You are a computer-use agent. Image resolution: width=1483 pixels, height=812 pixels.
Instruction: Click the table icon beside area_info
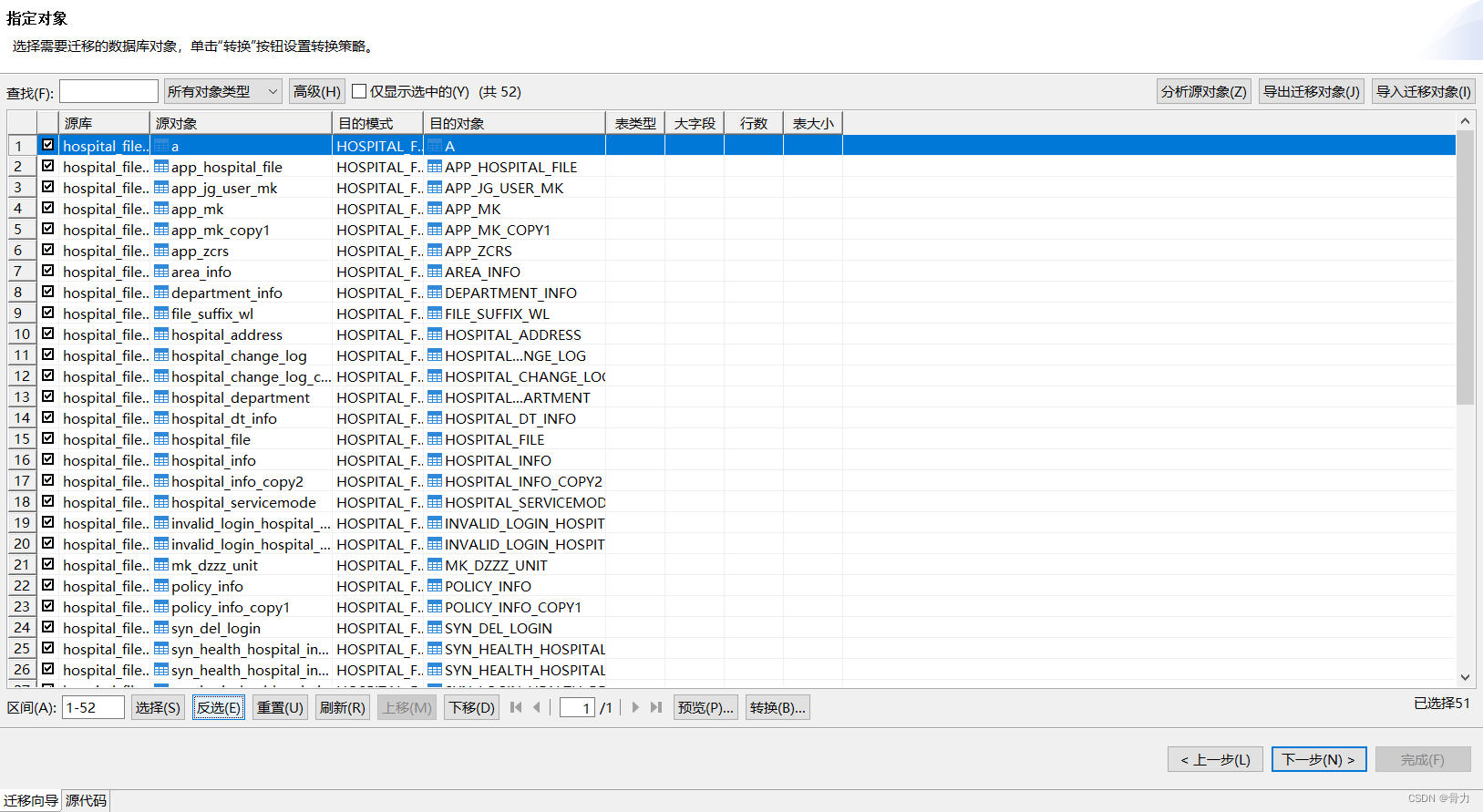(x=161, y=272)
